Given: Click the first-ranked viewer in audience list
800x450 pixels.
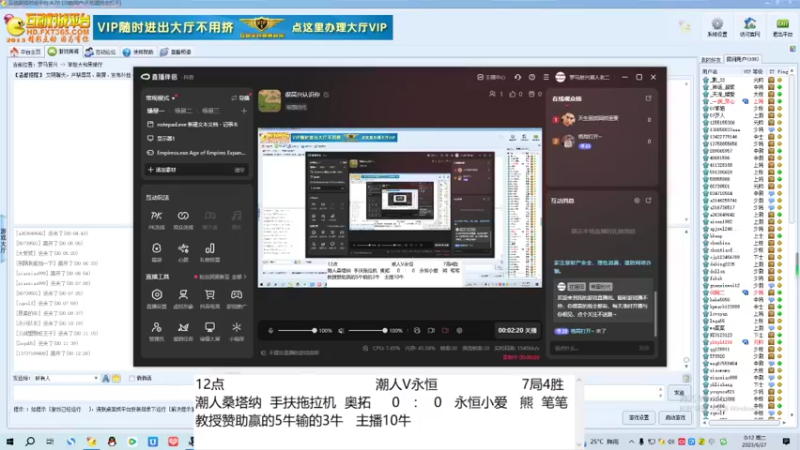Looking at the screenshot, I should pos(602,119).
